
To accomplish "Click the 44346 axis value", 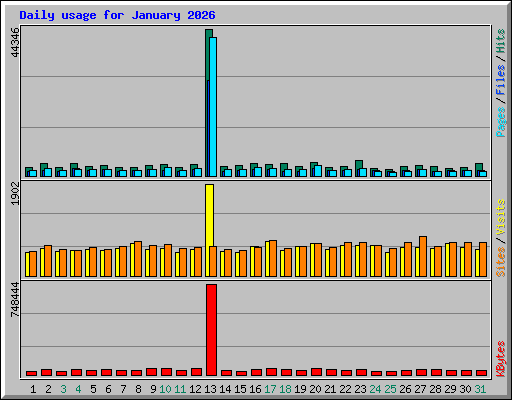I will 15,42.
